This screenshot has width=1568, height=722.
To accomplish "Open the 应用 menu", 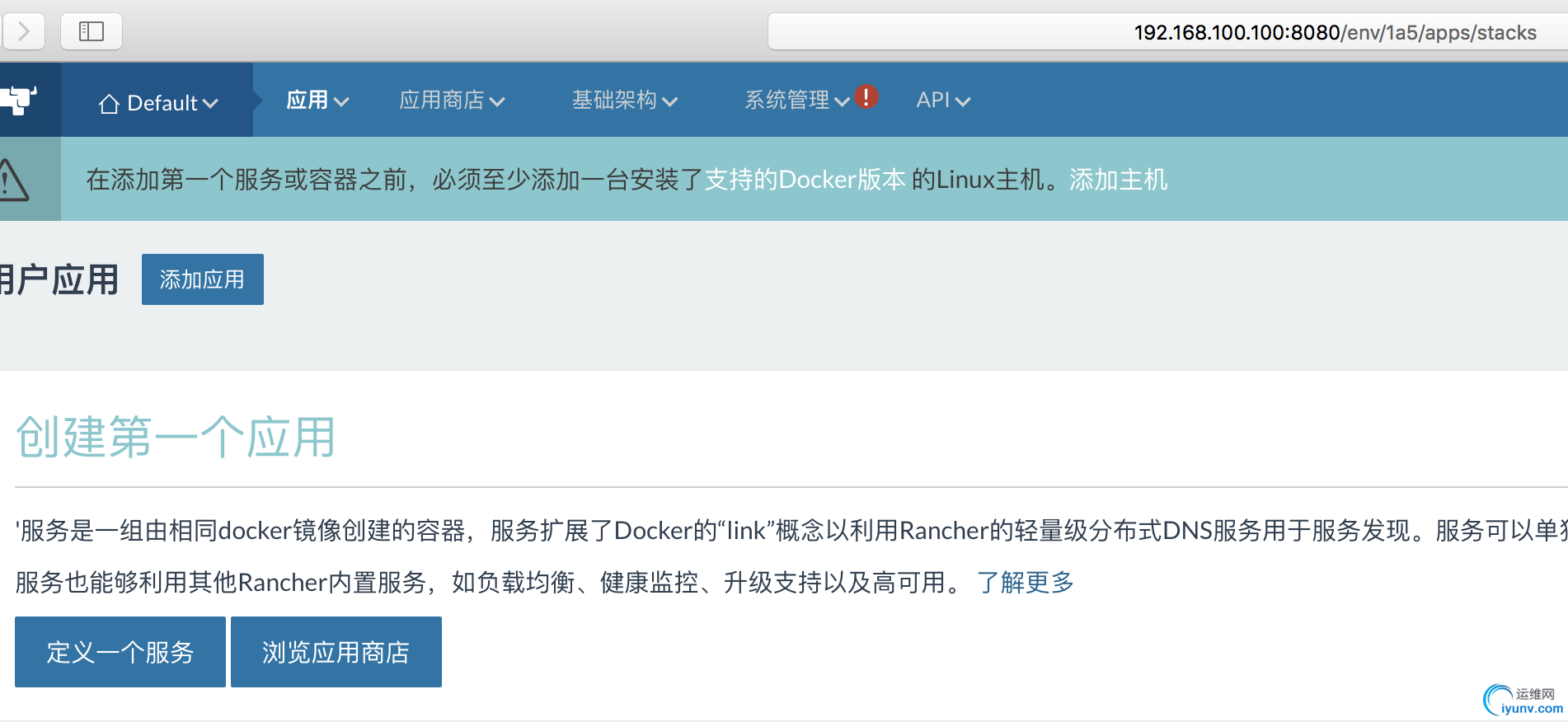I will tap(317, 101).
